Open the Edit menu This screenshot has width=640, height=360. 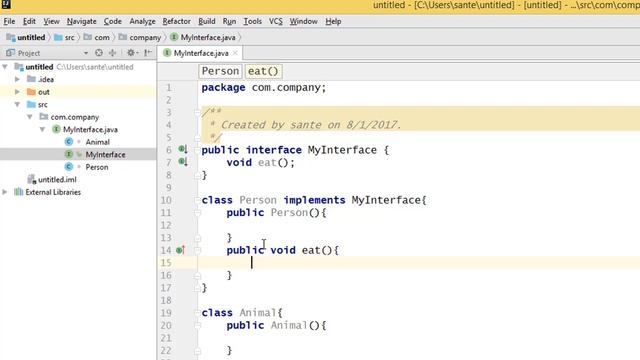click(x=29, y=21)
